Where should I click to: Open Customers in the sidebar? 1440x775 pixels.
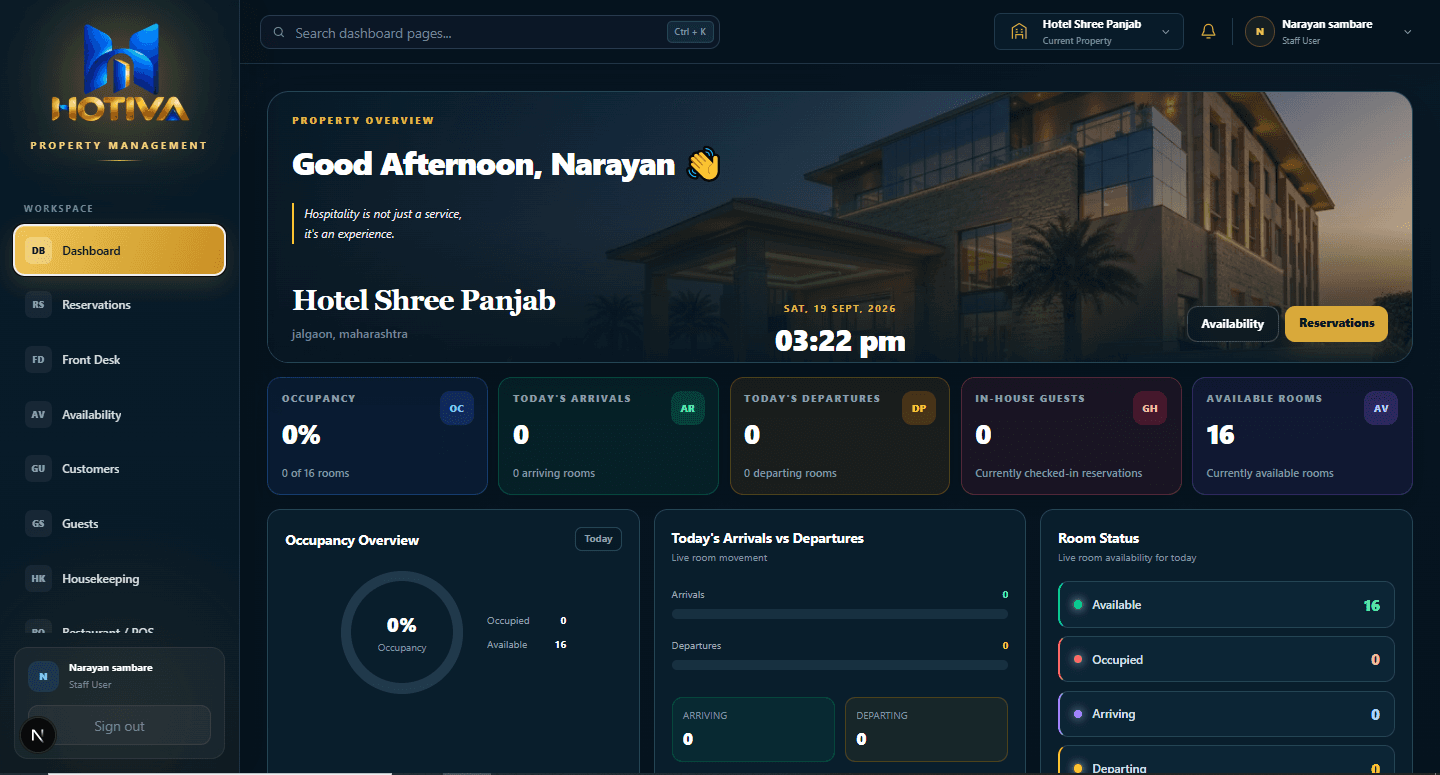pos(119,469)
